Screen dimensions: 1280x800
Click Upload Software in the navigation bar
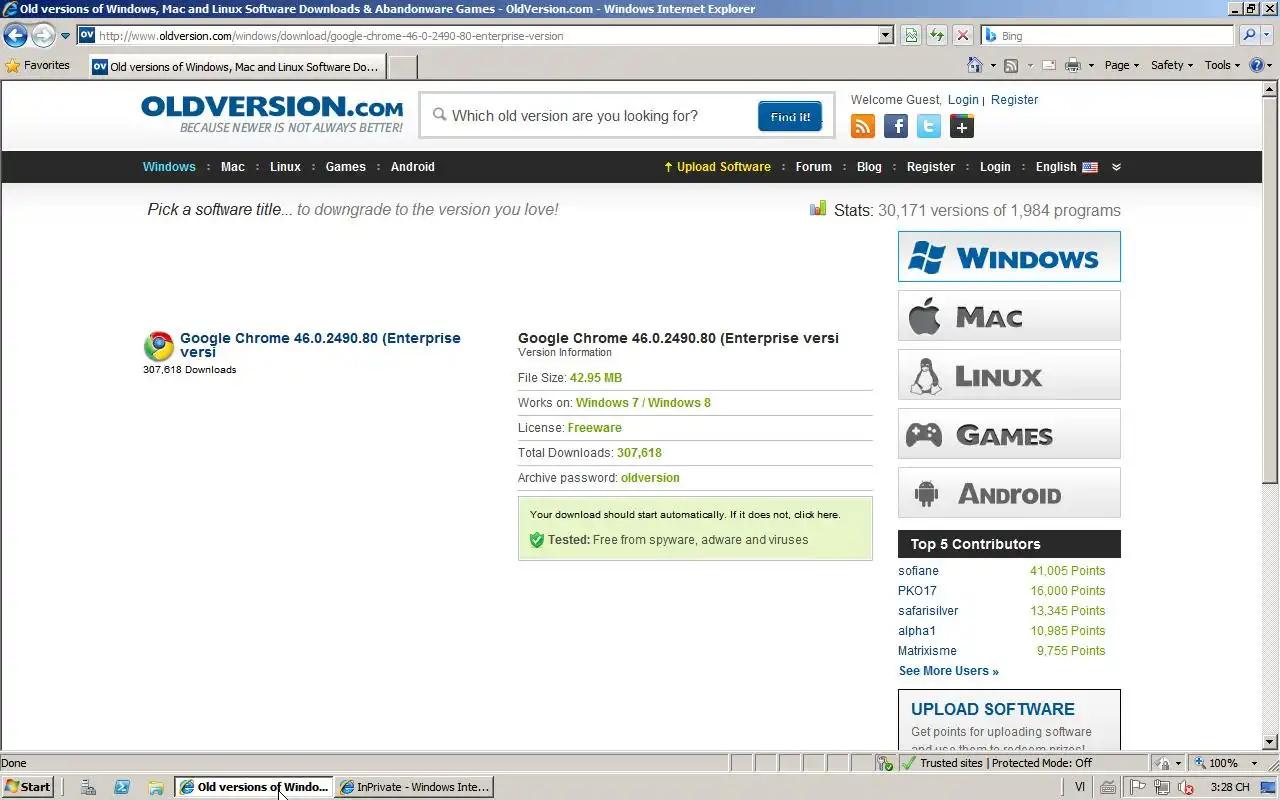click(717, 167)
